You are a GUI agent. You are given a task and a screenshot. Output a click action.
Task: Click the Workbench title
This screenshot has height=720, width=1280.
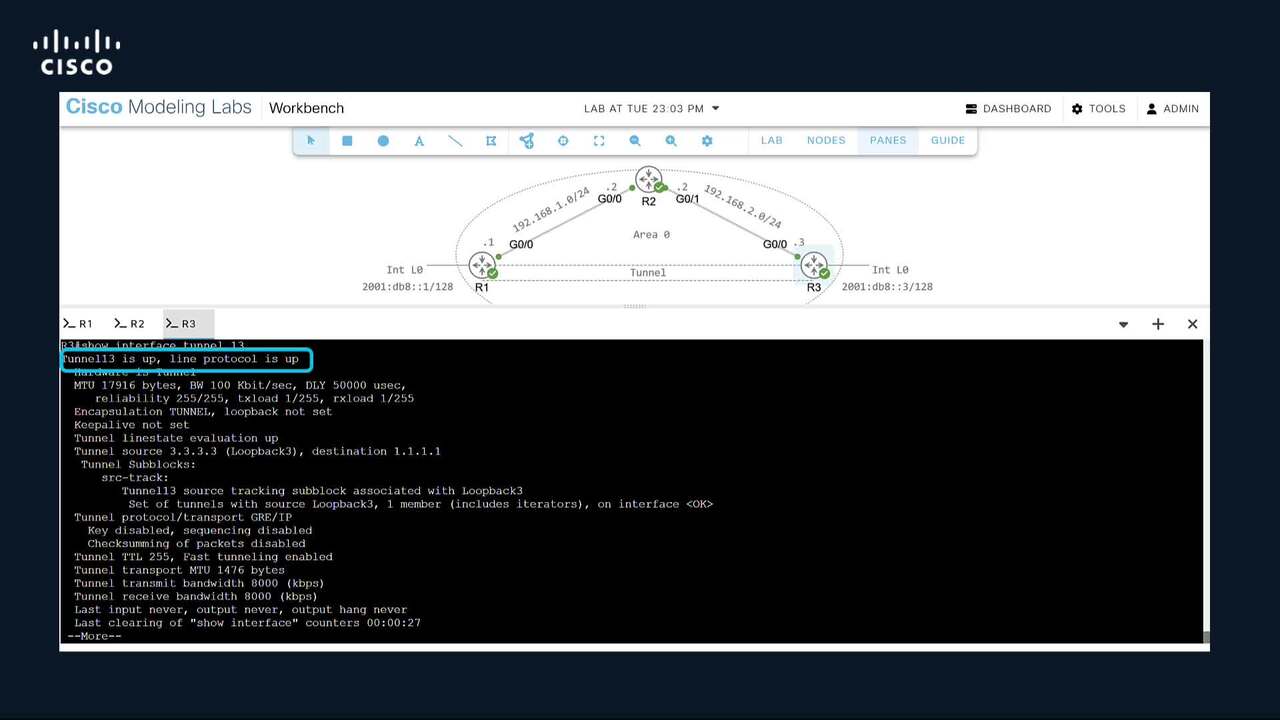306,108
